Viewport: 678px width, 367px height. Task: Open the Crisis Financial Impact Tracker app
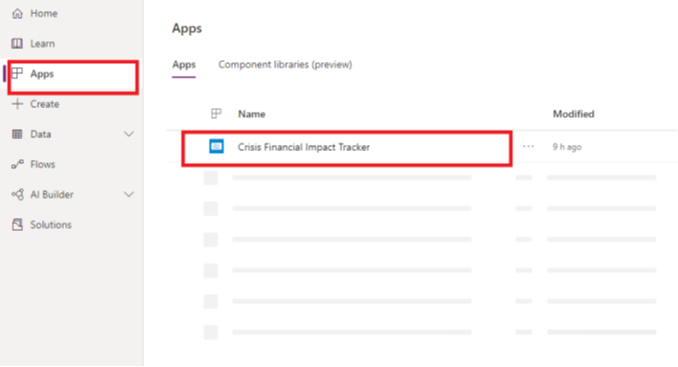point(304,147)
